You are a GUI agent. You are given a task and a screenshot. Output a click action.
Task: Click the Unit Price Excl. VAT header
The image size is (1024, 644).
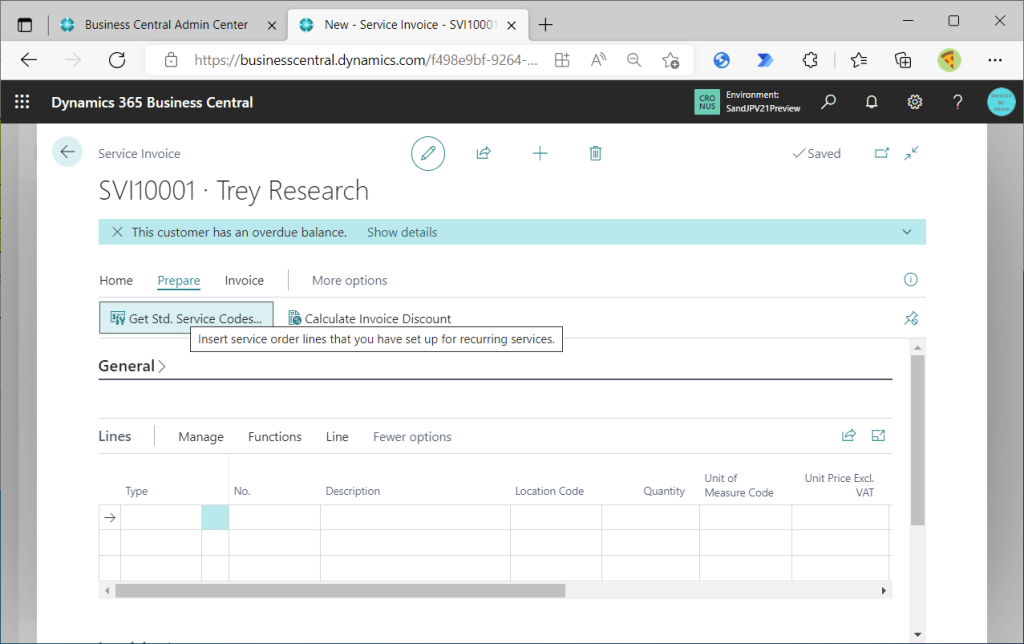[x=839, y=485]
